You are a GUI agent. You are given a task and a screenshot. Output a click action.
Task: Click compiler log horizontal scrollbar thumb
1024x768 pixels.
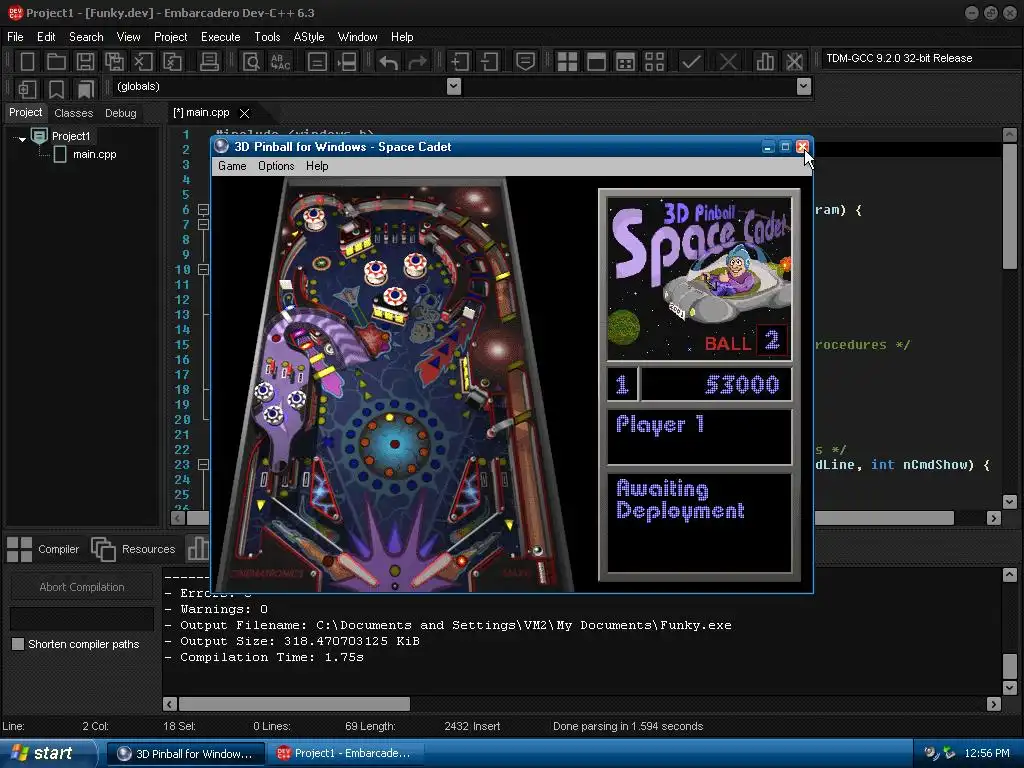(x=294, y=704)
